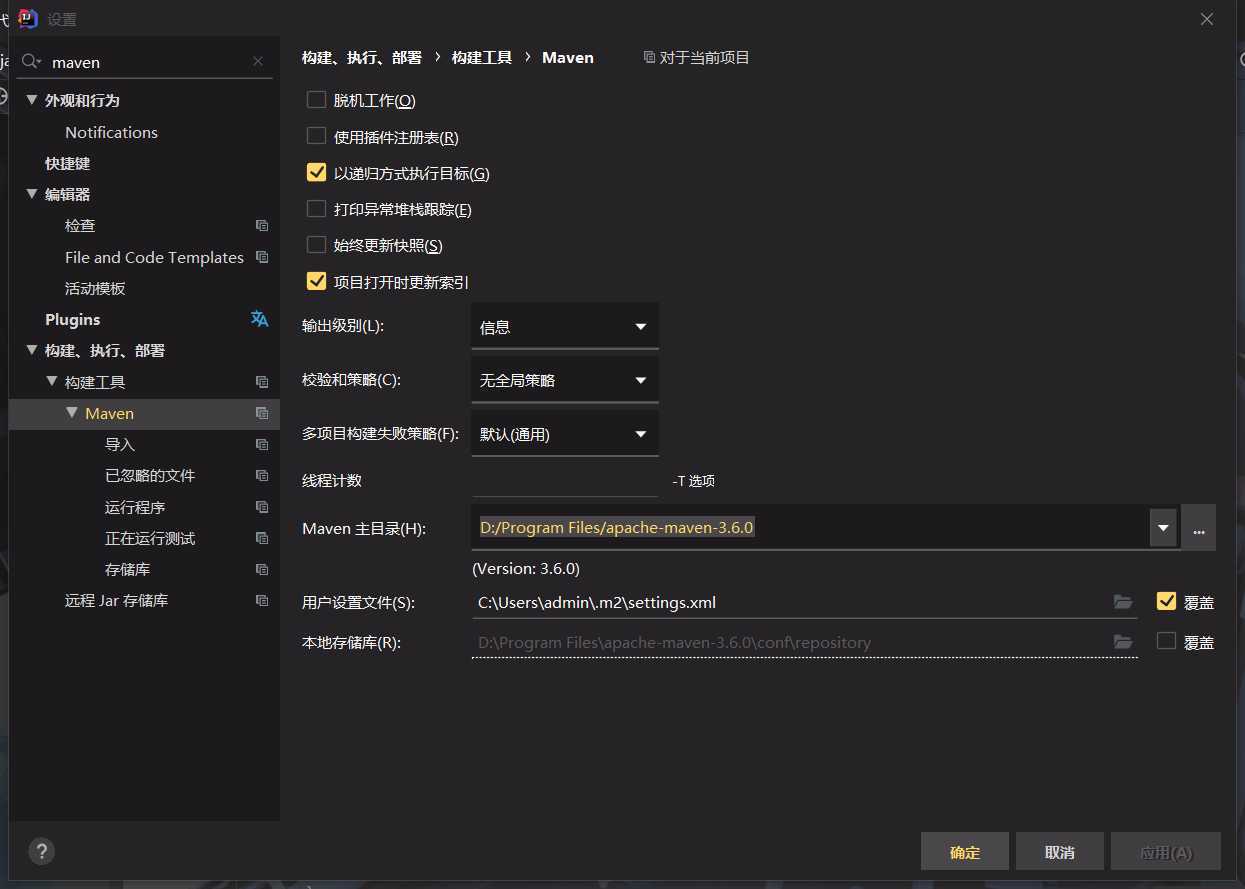Collapse 构建、执行、部署 tree section

(32, 351)
